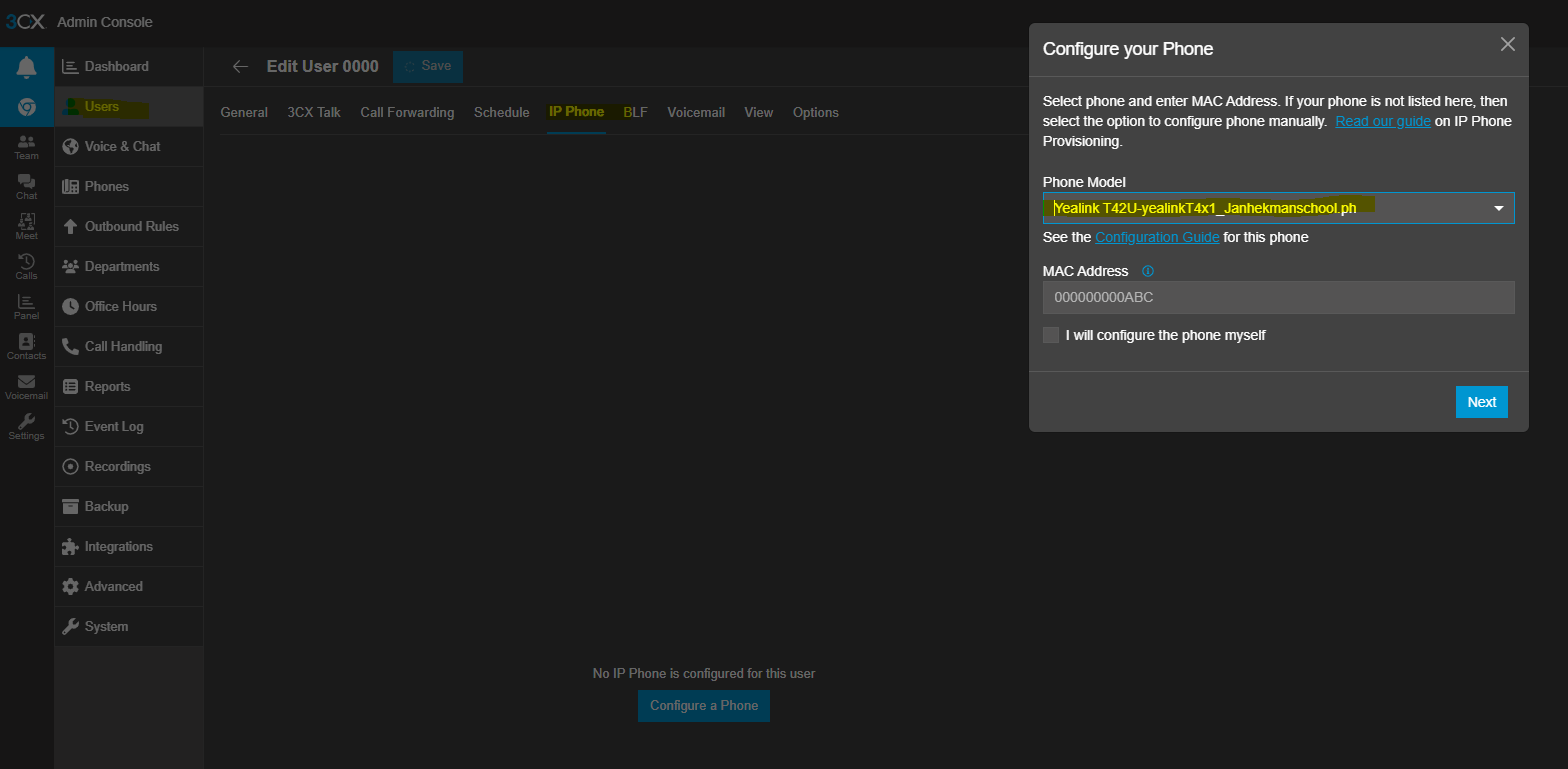Switch to the Voicemail tab
The image size is (1568, 769).
pos(696,112)
